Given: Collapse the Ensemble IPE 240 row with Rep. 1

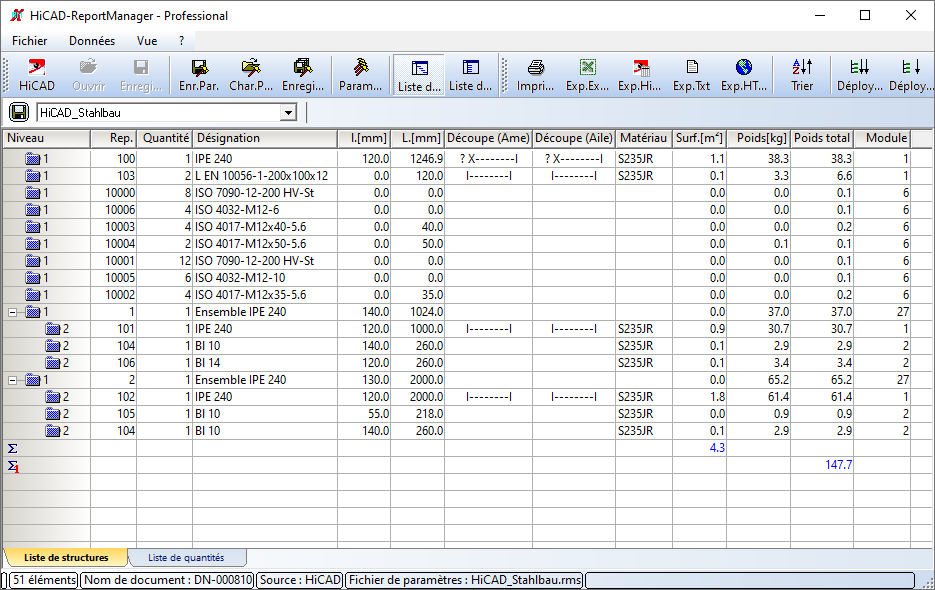Looking at the screenshot, I should point(13,312).
